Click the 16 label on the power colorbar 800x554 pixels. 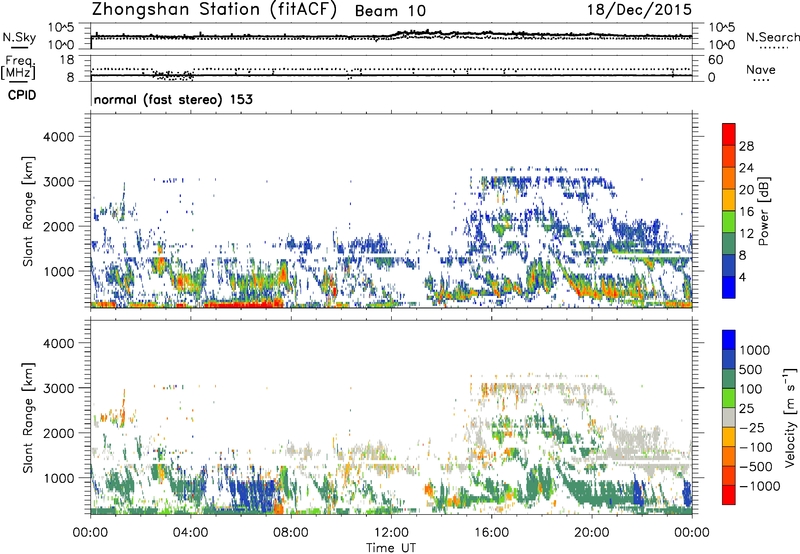point(746,212)
